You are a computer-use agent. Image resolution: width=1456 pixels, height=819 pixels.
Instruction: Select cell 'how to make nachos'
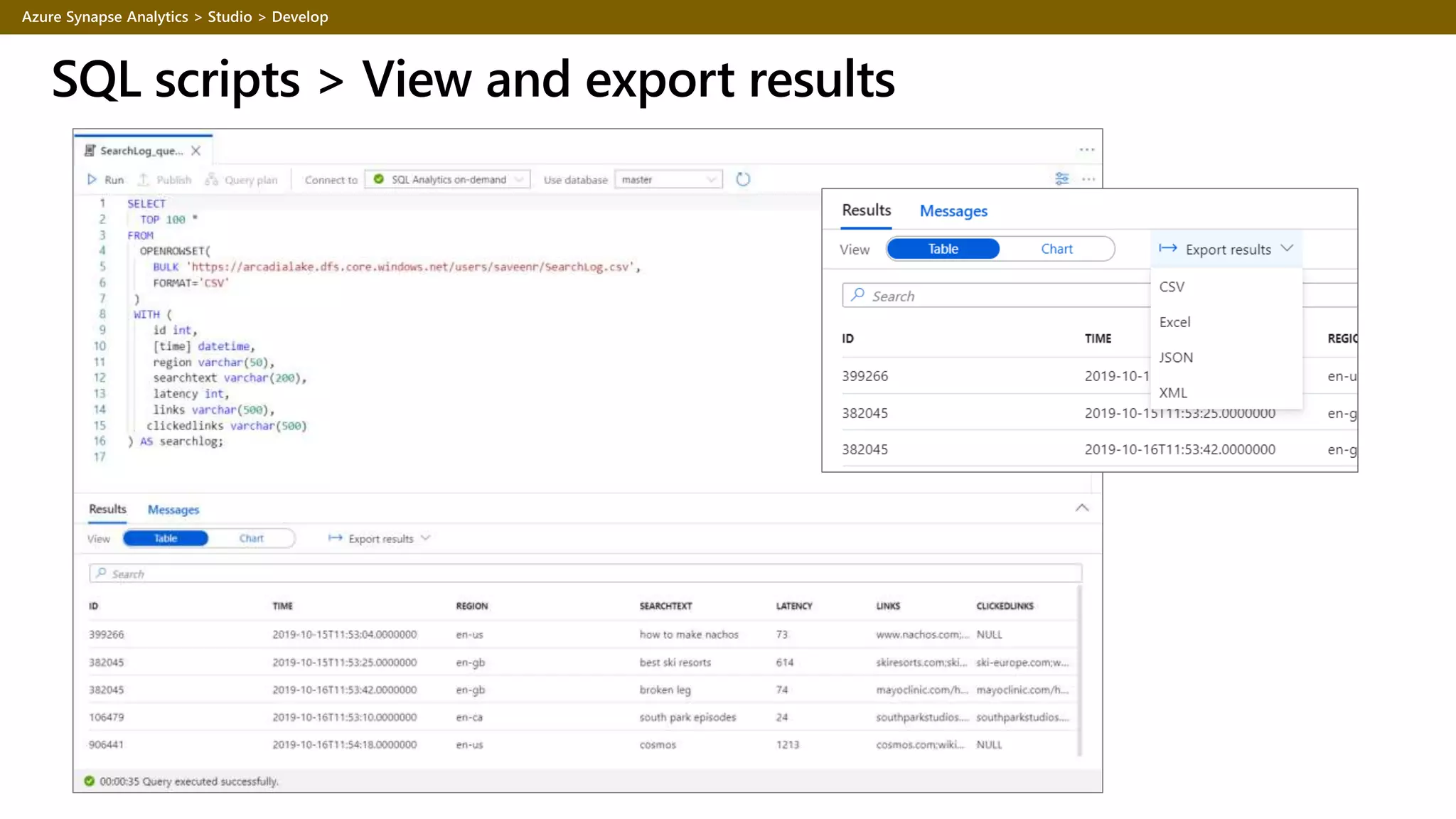pyautogui.click(x=689, y=634)
